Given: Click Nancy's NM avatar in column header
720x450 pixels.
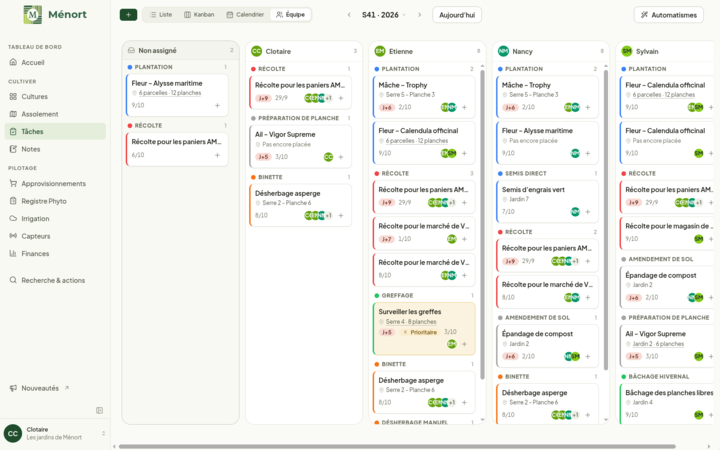Looking at the screenshot, I should tap(503, 51).
